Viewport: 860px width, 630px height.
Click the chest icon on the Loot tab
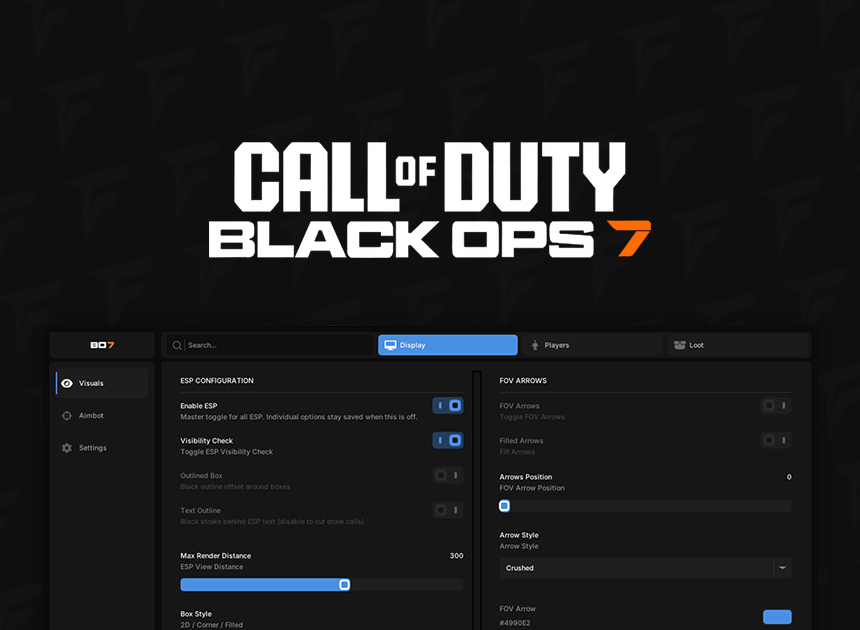coord(680,345)
